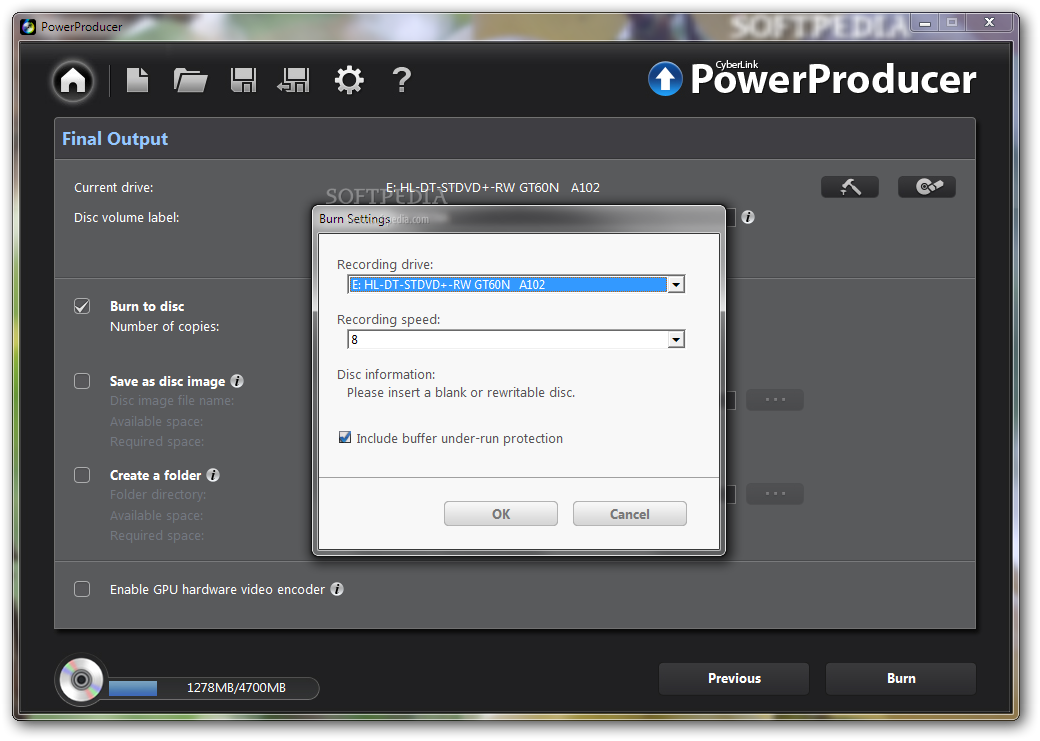1040x741 pixels.
Task: Click info icon beside GPU hardware encoder
Action: [337, 589]
